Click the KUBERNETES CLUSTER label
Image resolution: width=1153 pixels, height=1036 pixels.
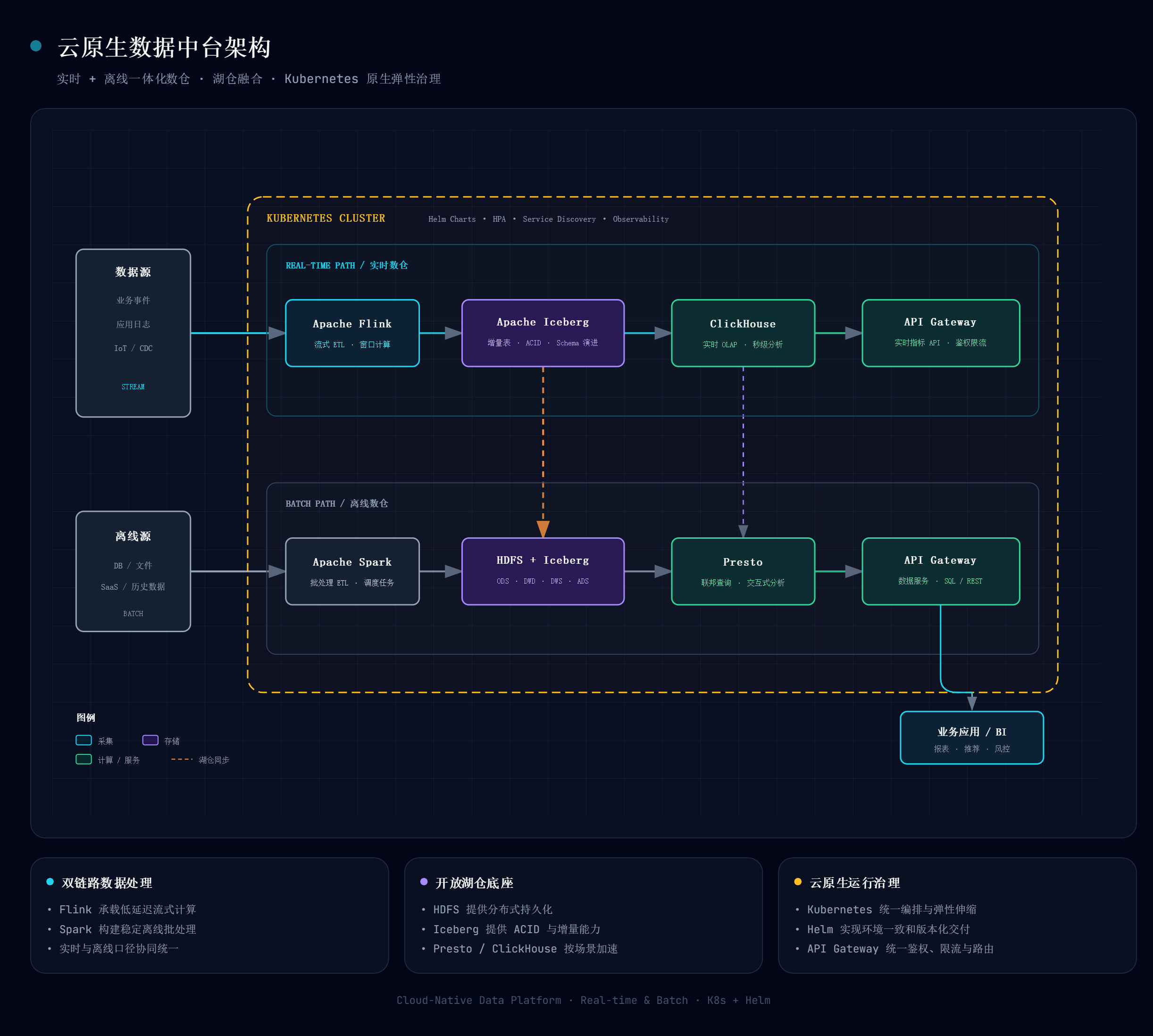click(326, 218)
